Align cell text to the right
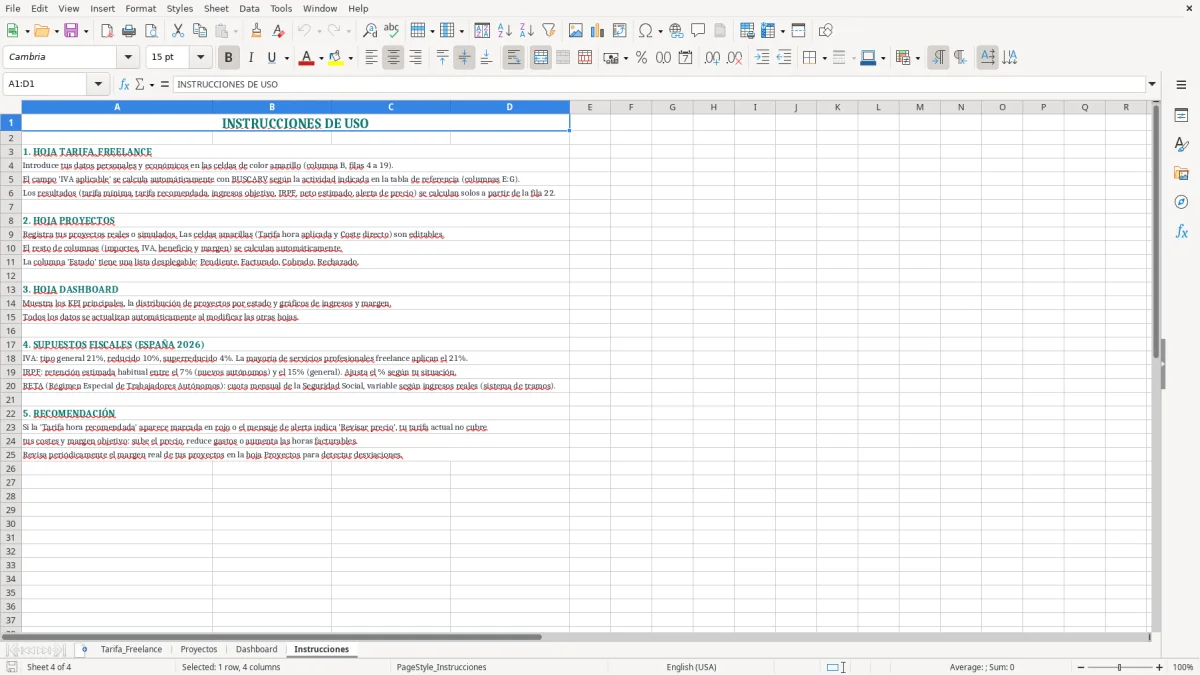The width and height of the screenshot is (1200, 675). click(x=415, y=58)
